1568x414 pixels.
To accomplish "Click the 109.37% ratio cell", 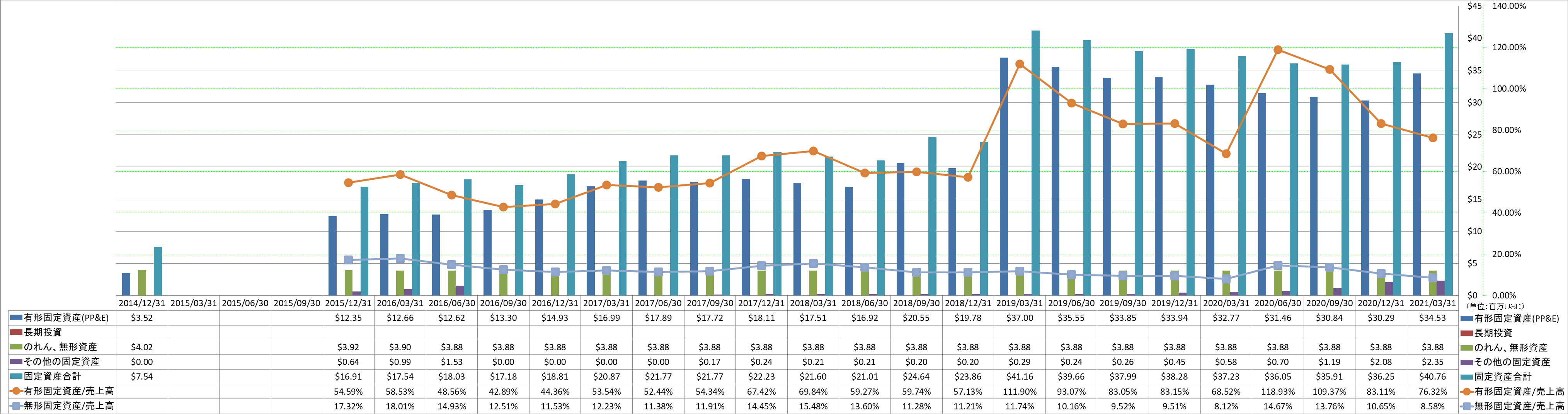I will coord(1330,392).
